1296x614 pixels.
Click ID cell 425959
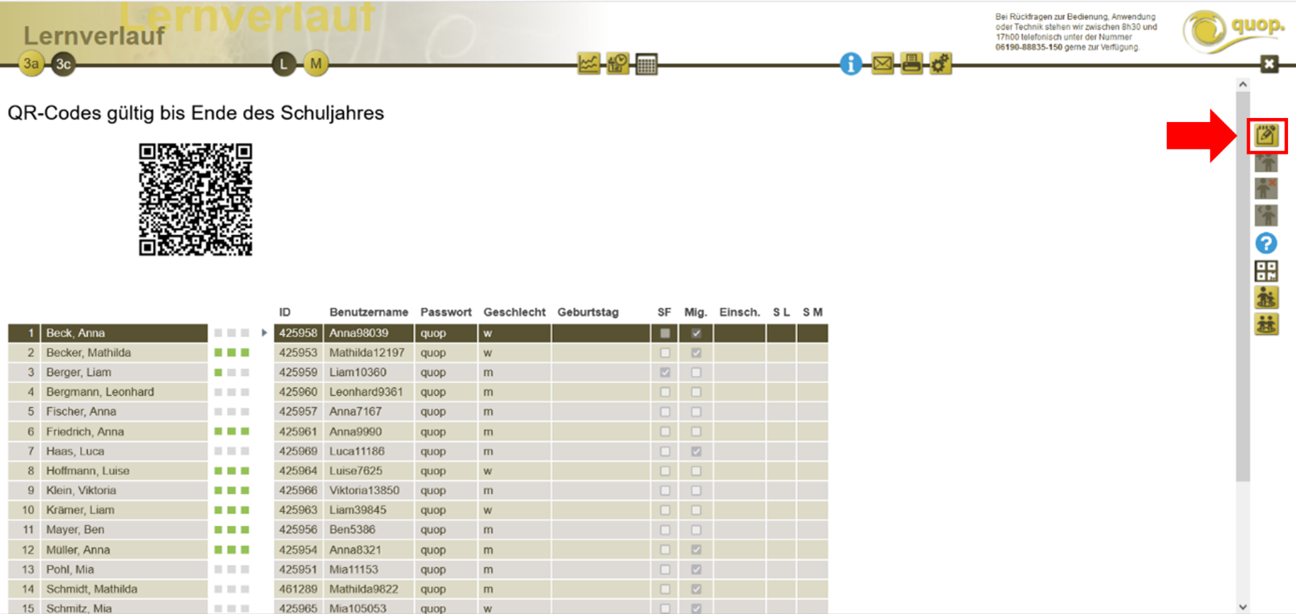[x=298, y=372]
